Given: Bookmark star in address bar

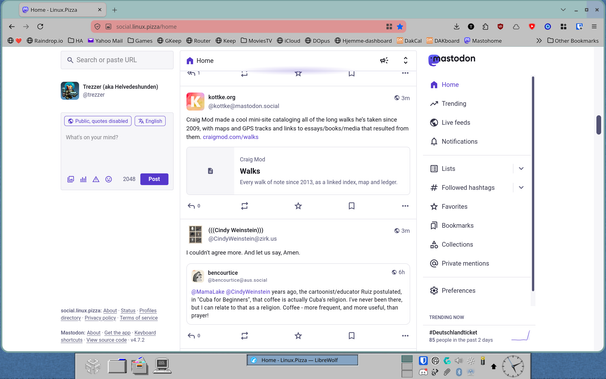Looking at the screenshot, I should point(400,27).
